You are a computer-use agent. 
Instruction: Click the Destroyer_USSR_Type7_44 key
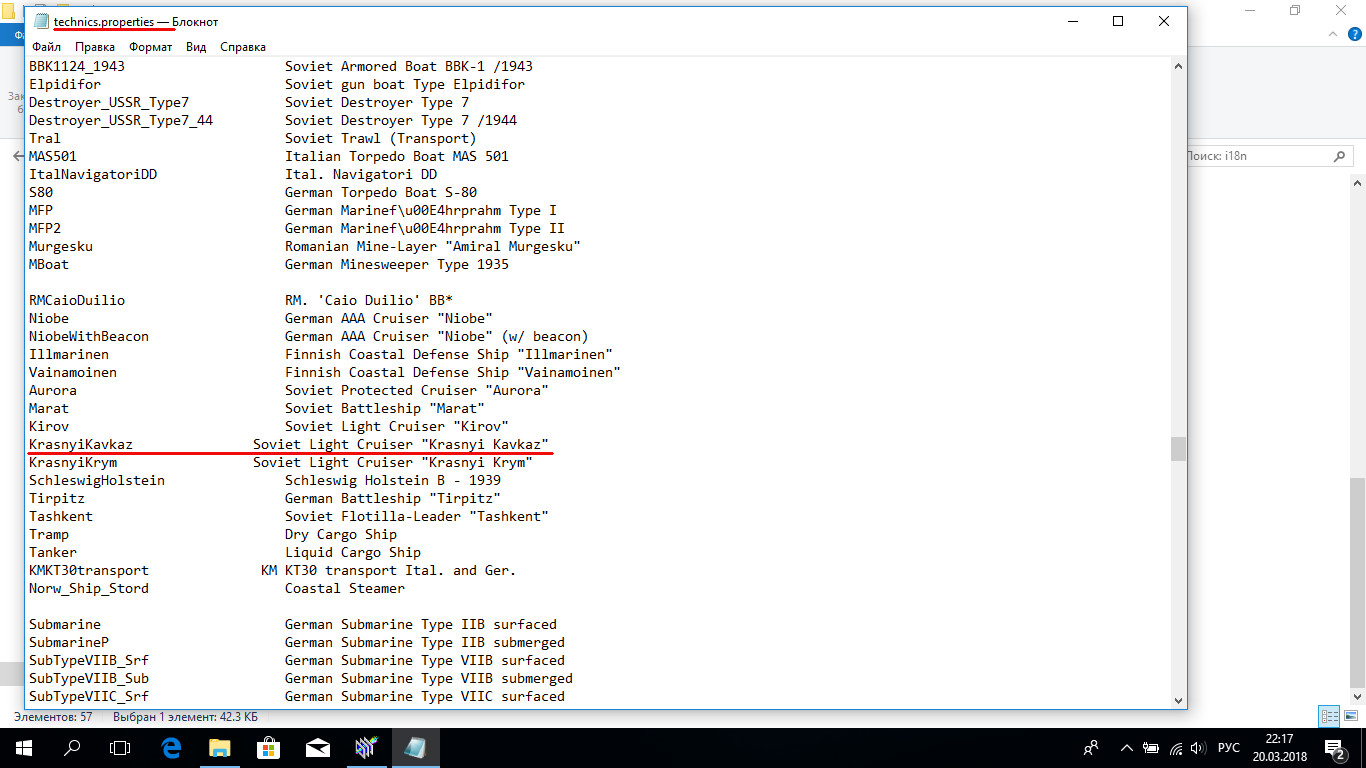pyautogui.click(x=121, y=120)
